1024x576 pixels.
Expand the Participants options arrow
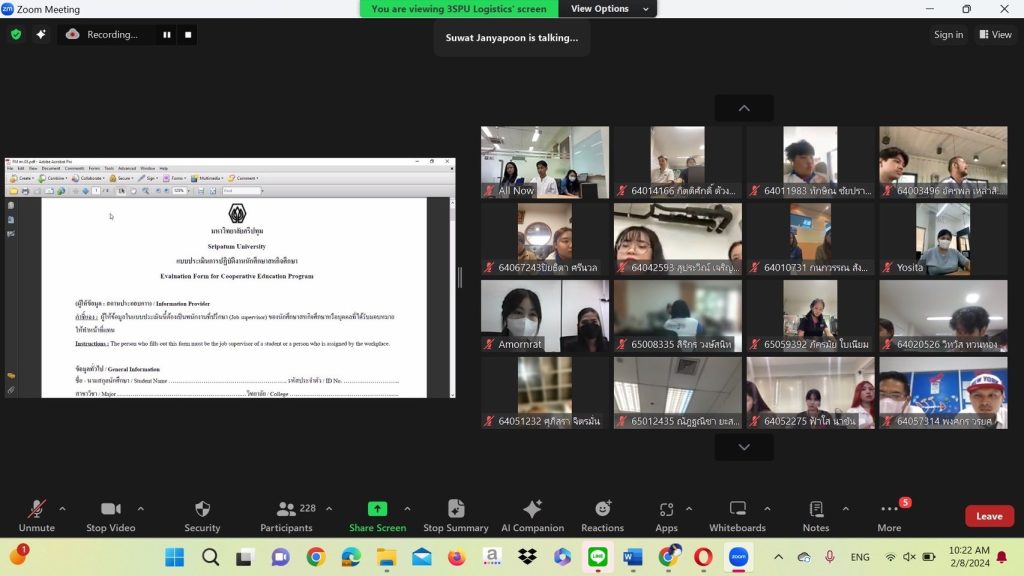[329, 509]
